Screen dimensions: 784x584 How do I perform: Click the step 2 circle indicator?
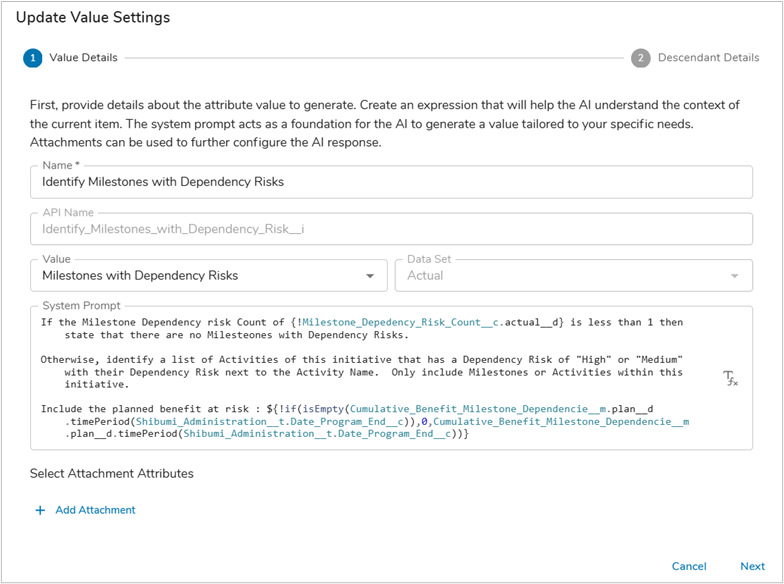(640, 58)
